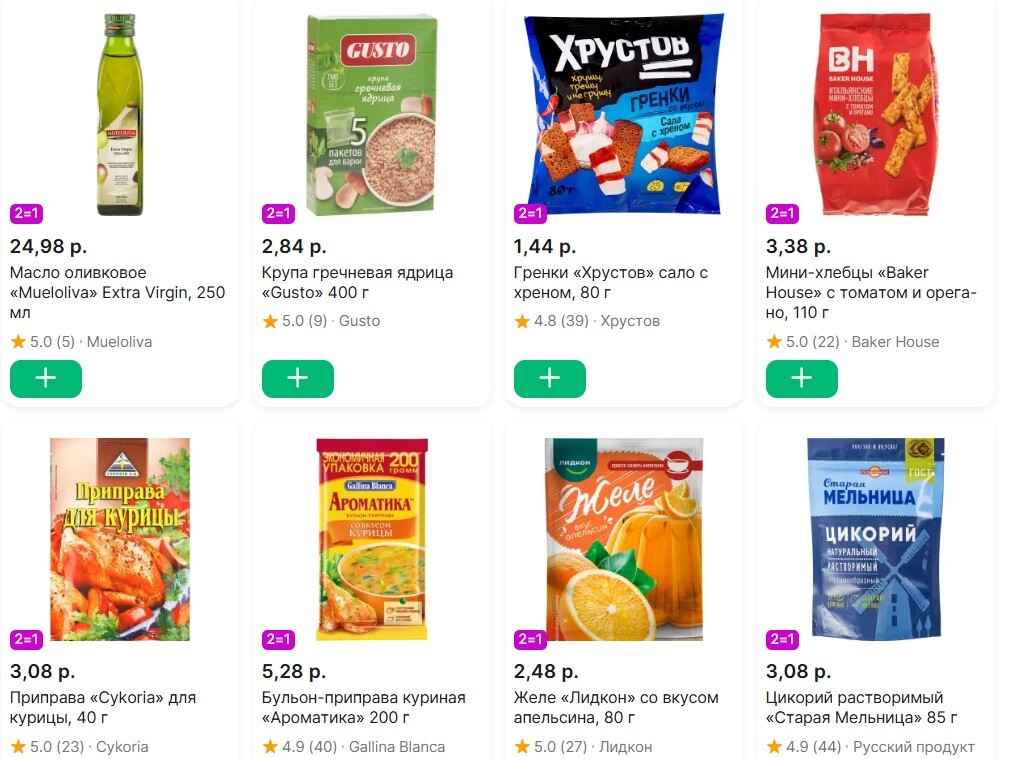Add Mueloliva olive oil to cart
The width and height of the screenshot is (1018, 759).
[46, 379]
